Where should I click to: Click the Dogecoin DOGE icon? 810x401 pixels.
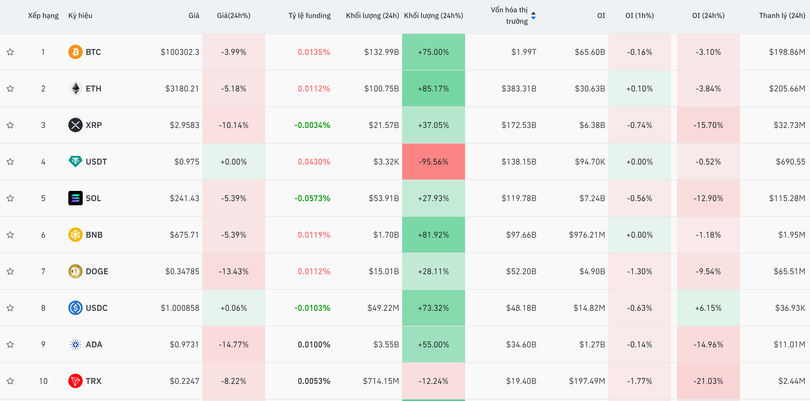[75, 271]
